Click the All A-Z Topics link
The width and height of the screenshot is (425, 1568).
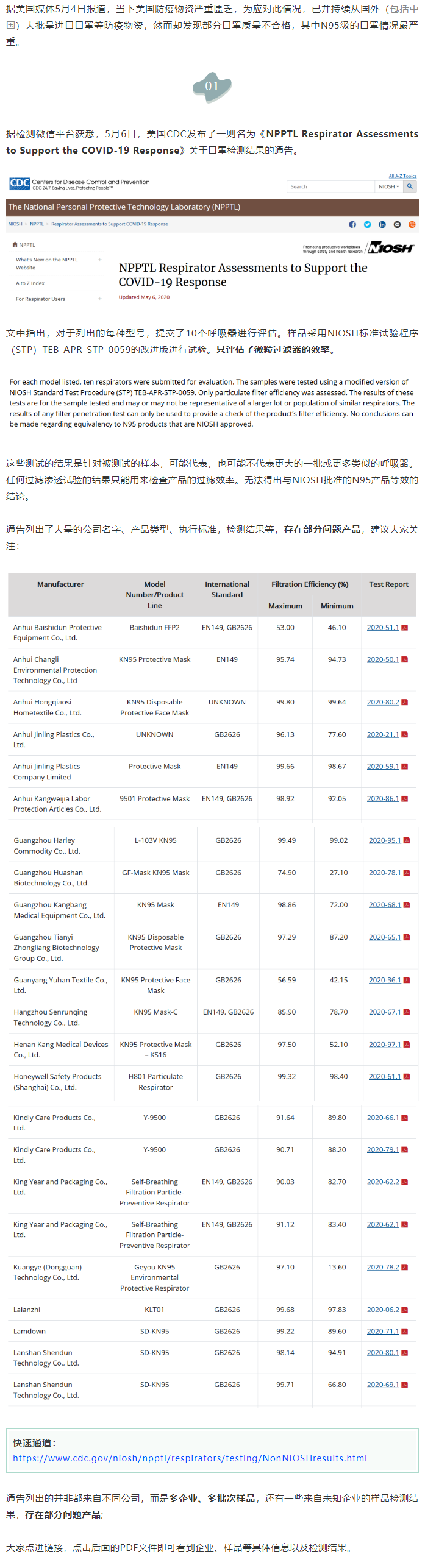(x=402, y=176)
